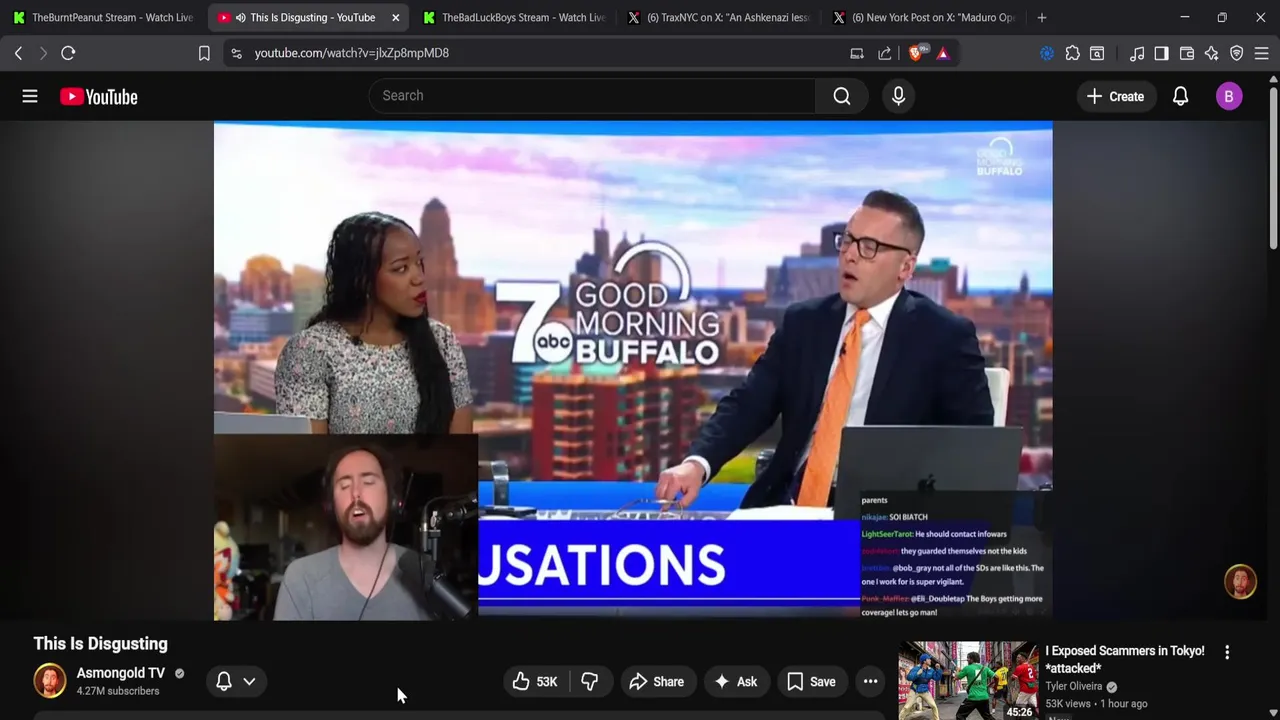Go to YouTube home via logo
1280x720 pixels.
pyautogui.click(x=98, y=96)
